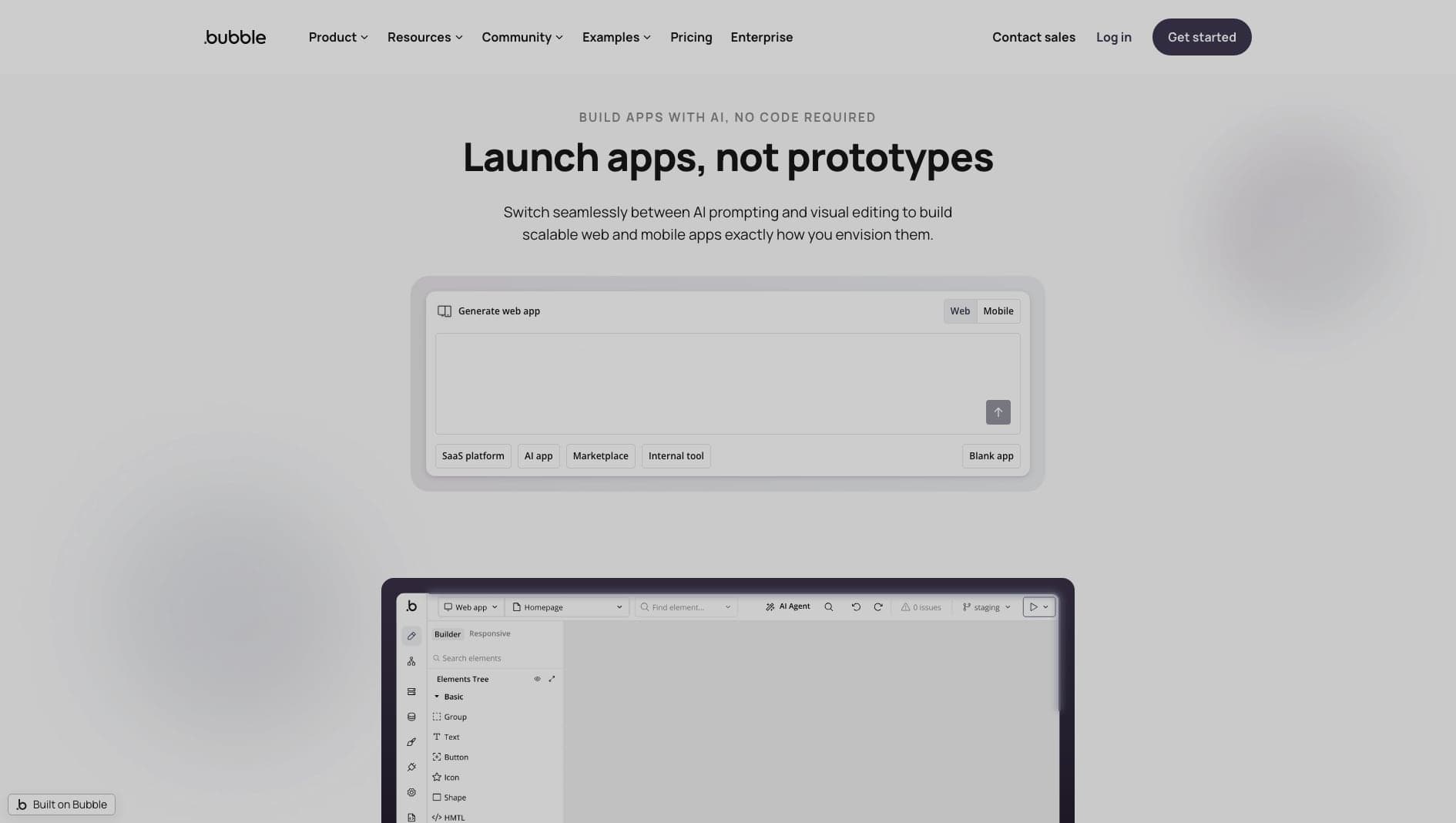
Task: Open the staging branch dropdown
Action: point(986,607)
